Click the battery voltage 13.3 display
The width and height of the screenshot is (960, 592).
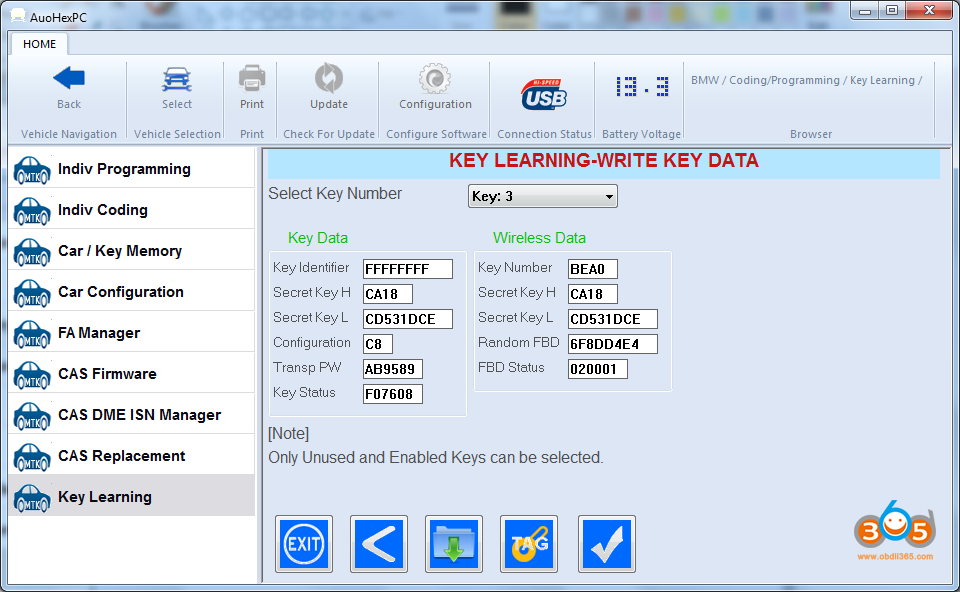642,87
